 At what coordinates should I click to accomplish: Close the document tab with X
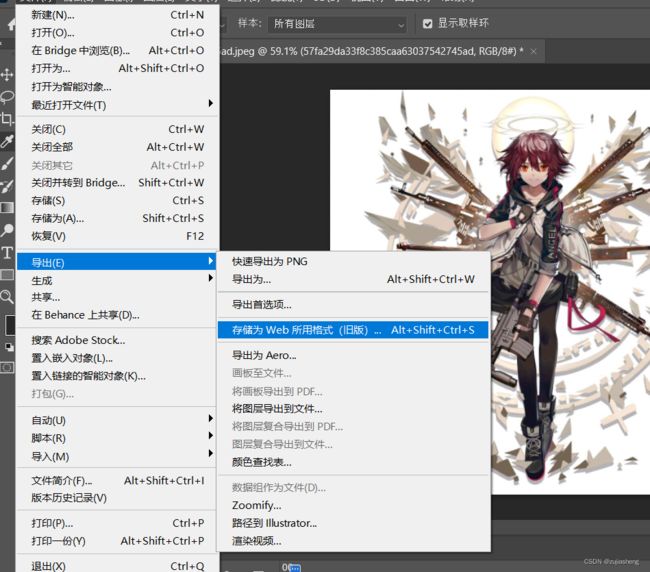tap(534, 51)
